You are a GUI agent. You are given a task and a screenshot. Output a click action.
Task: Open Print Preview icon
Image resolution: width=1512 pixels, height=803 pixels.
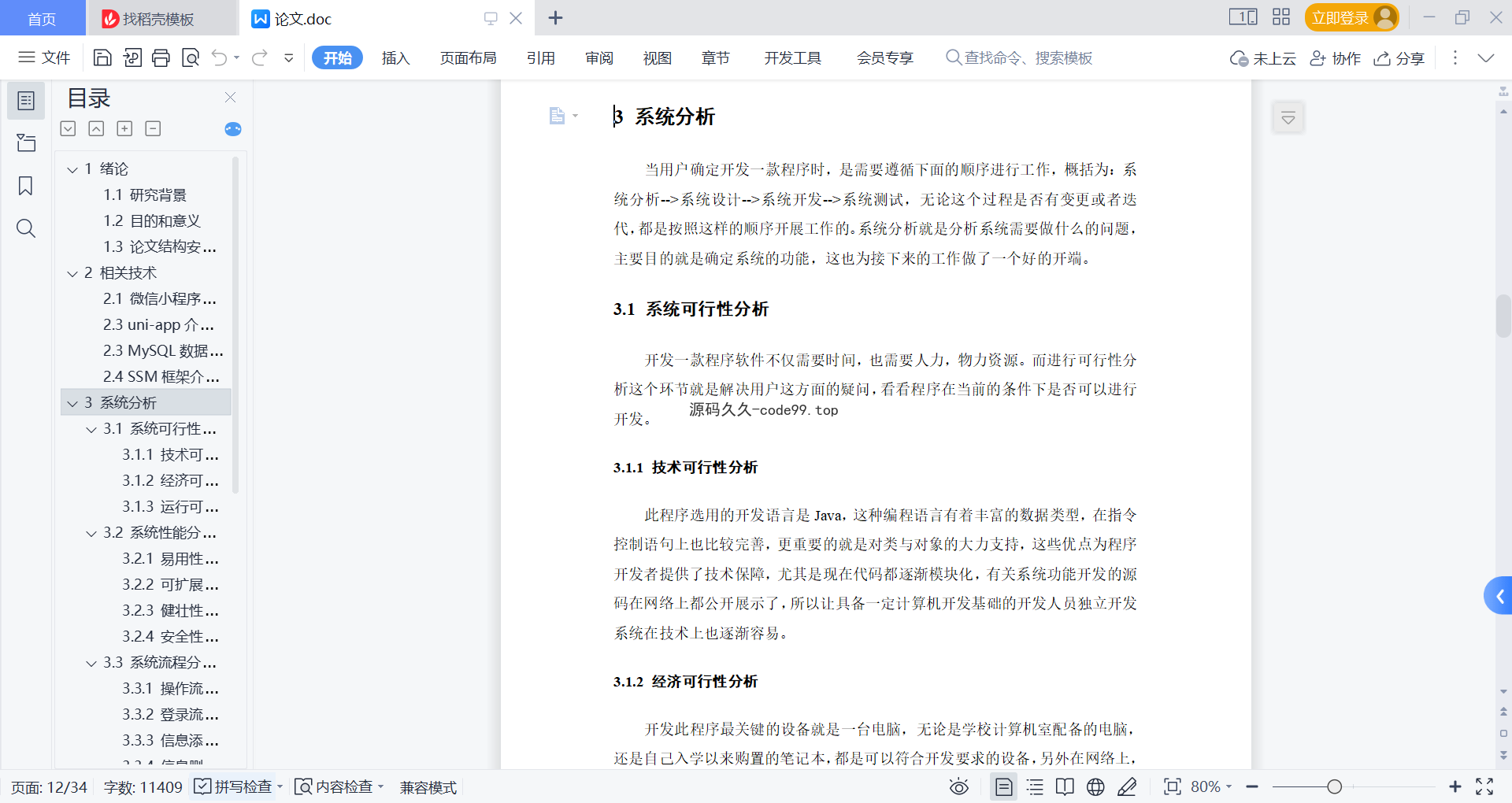191,57
